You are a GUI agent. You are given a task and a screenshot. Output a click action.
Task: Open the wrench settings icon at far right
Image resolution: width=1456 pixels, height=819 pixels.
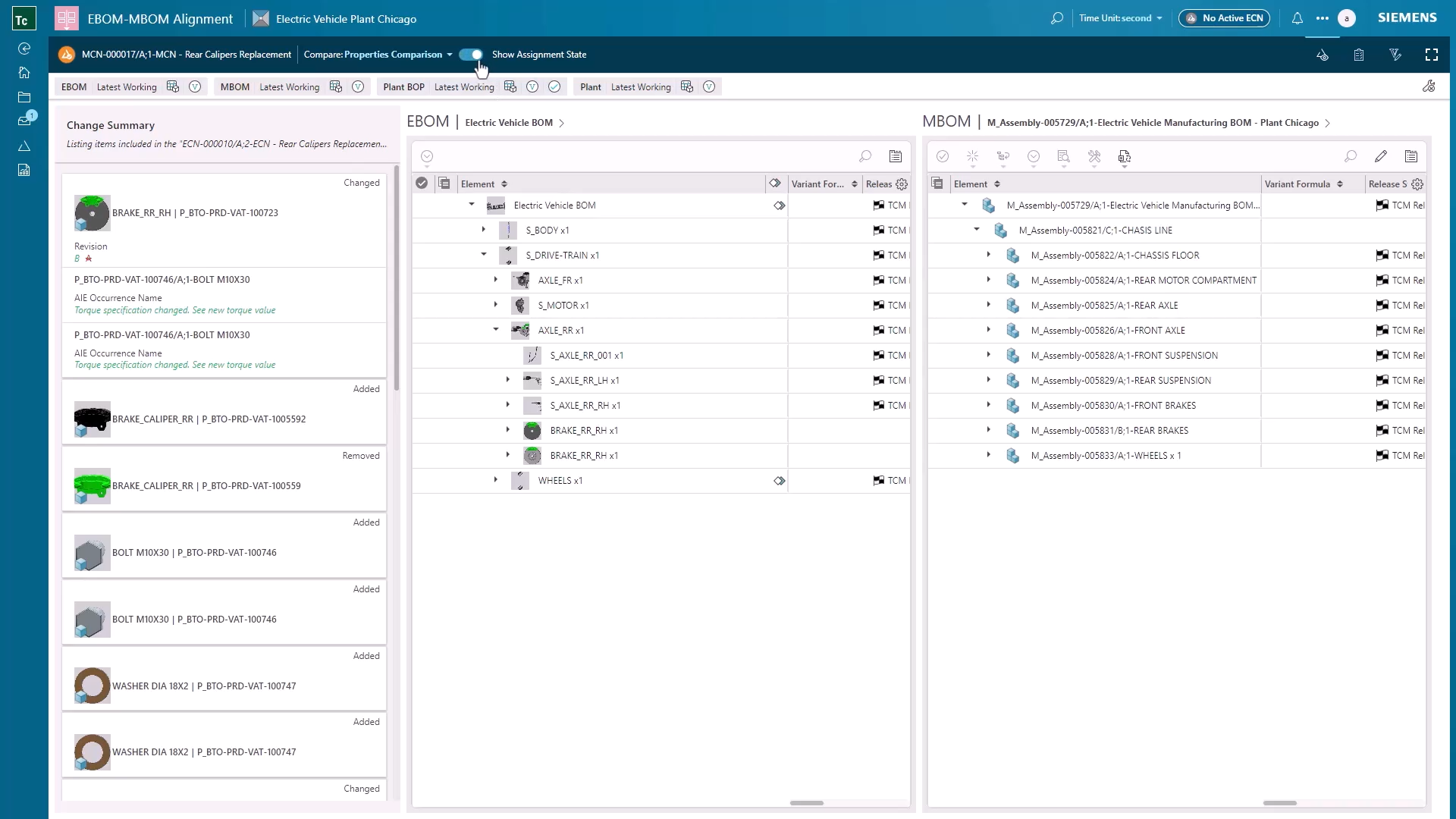click(x=1429, y=86)
